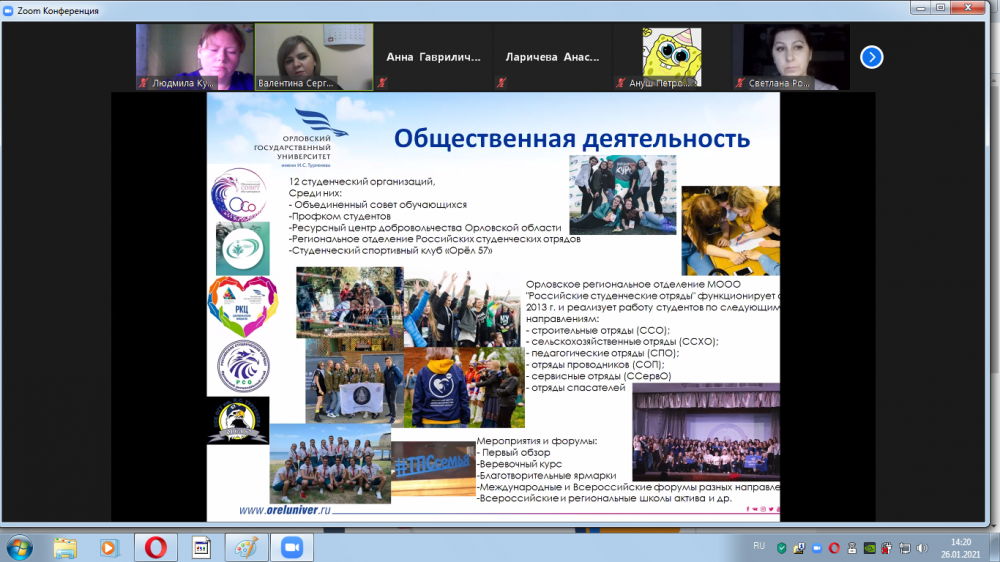This screenshot has width=1000, height=562.
Task: Click the muted microphone icon on Светлана's video
Action: [741, 84]
